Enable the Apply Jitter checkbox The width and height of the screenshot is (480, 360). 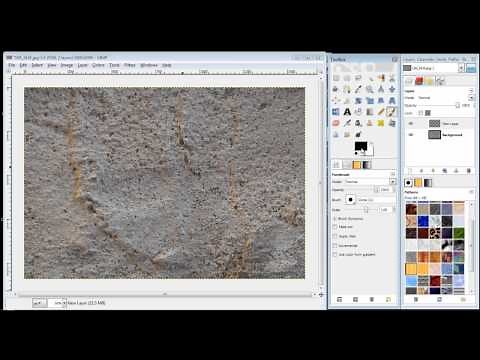pyautogui.click(x=335, y=236)
